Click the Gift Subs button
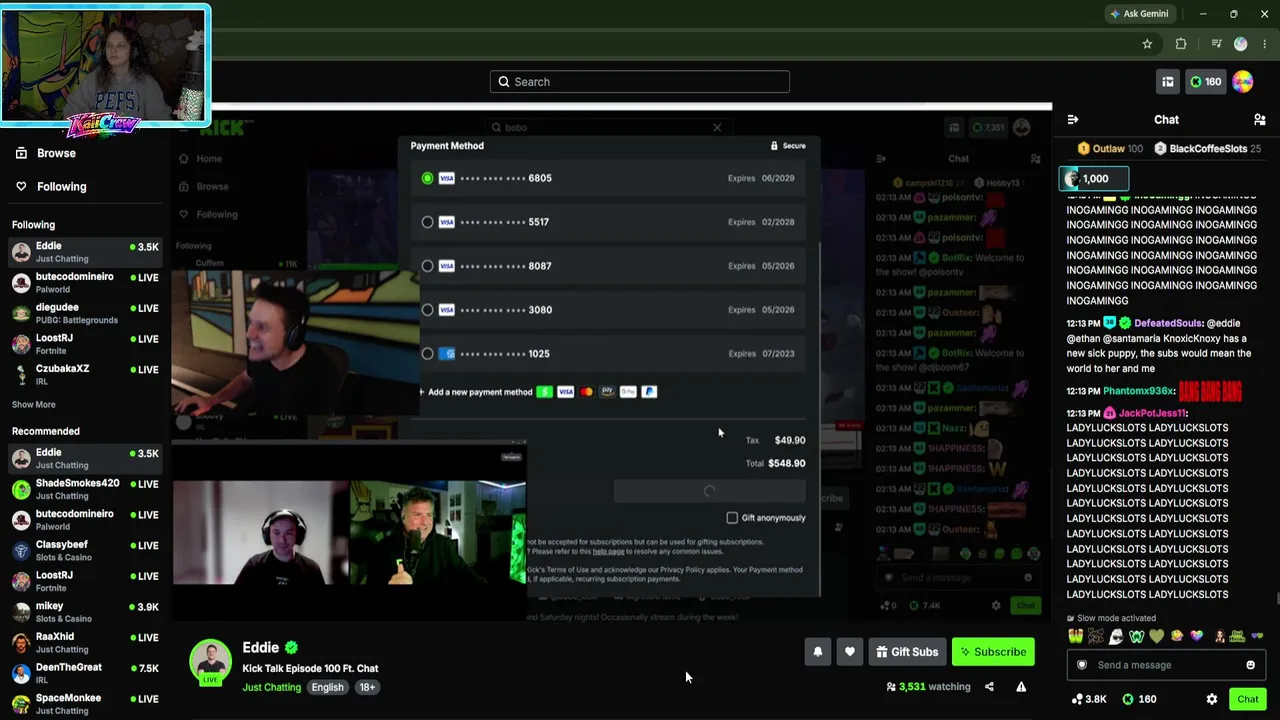Screen dimensions: 1280x720 (907, 652)
